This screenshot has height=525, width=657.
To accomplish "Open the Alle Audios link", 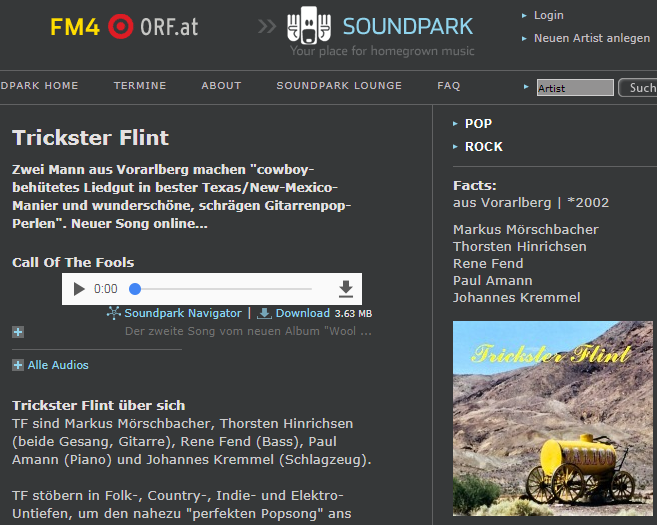I will tap(58, 365).
